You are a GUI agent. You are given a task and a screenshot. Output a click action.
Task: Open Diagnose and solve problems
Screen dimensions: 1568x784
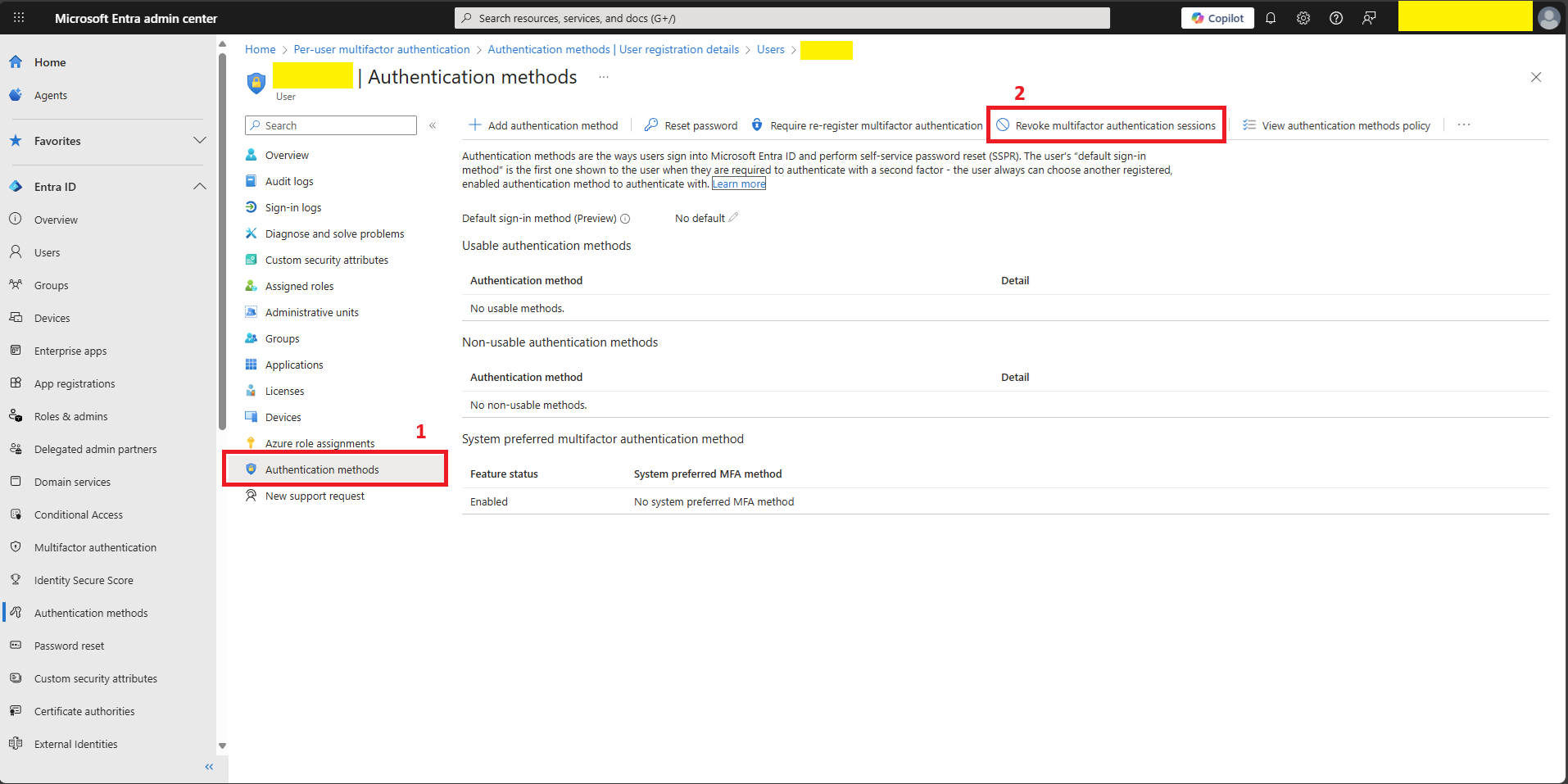335,233
